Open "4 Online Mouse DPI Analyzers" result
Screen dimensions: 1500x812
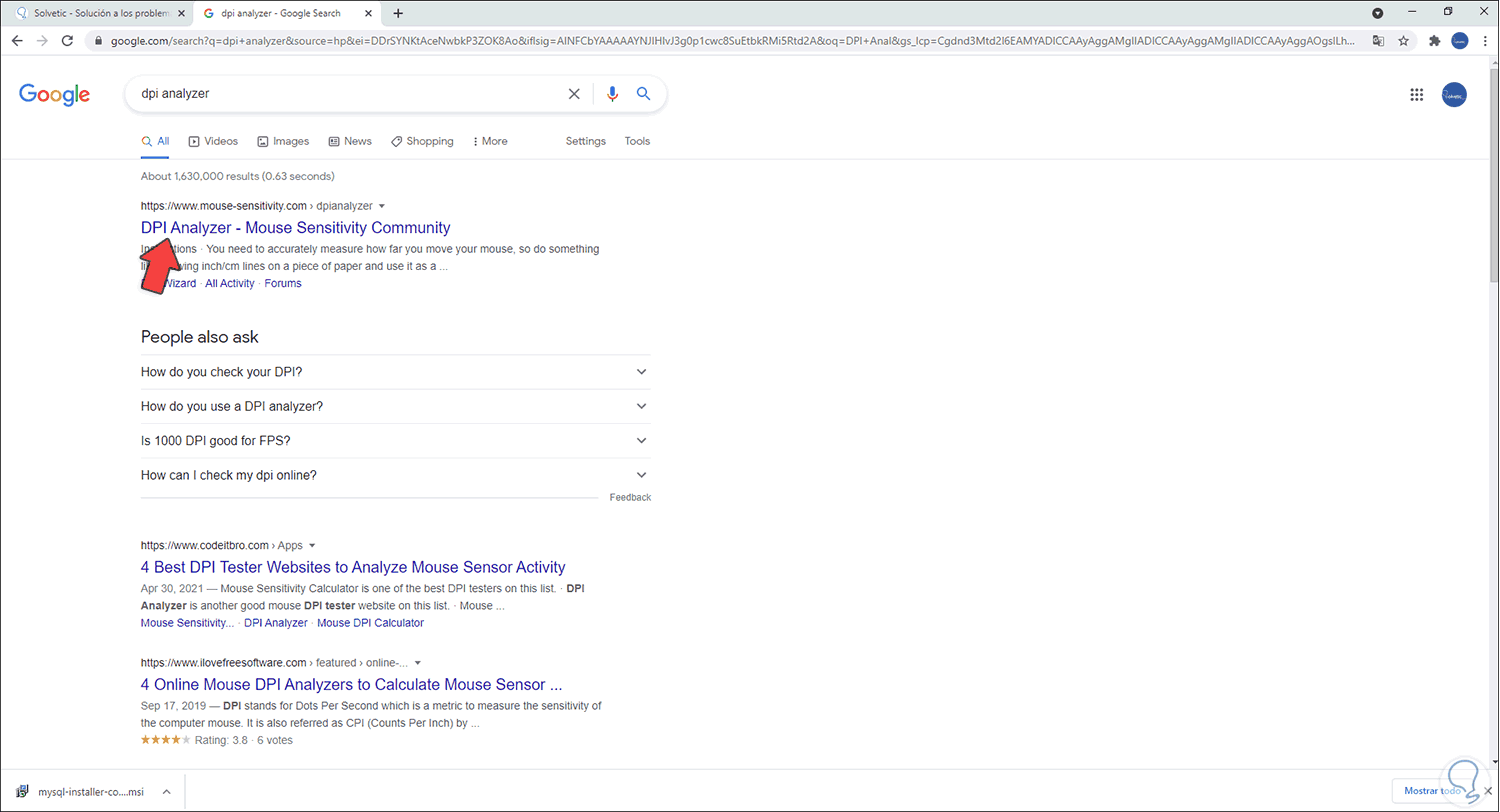351,684
